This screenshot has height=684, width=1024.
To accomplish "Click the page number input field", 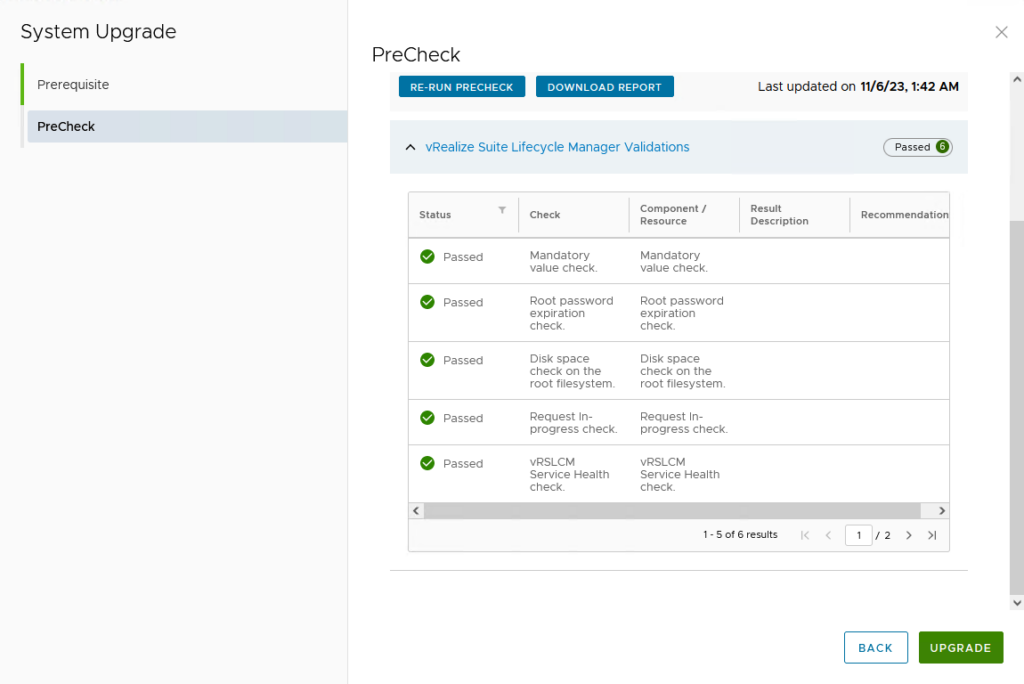I will pos(858,535).
